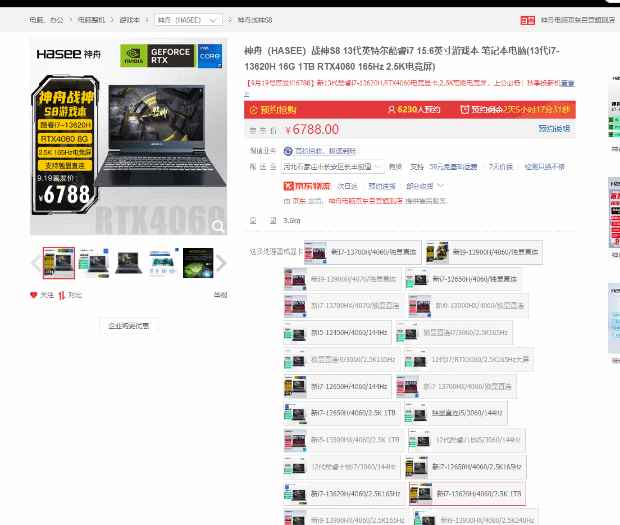Expand the 游戏本 breadcrumb category dropdown
The height and width of the screenshot is (525, 620).
pos(132,19)
